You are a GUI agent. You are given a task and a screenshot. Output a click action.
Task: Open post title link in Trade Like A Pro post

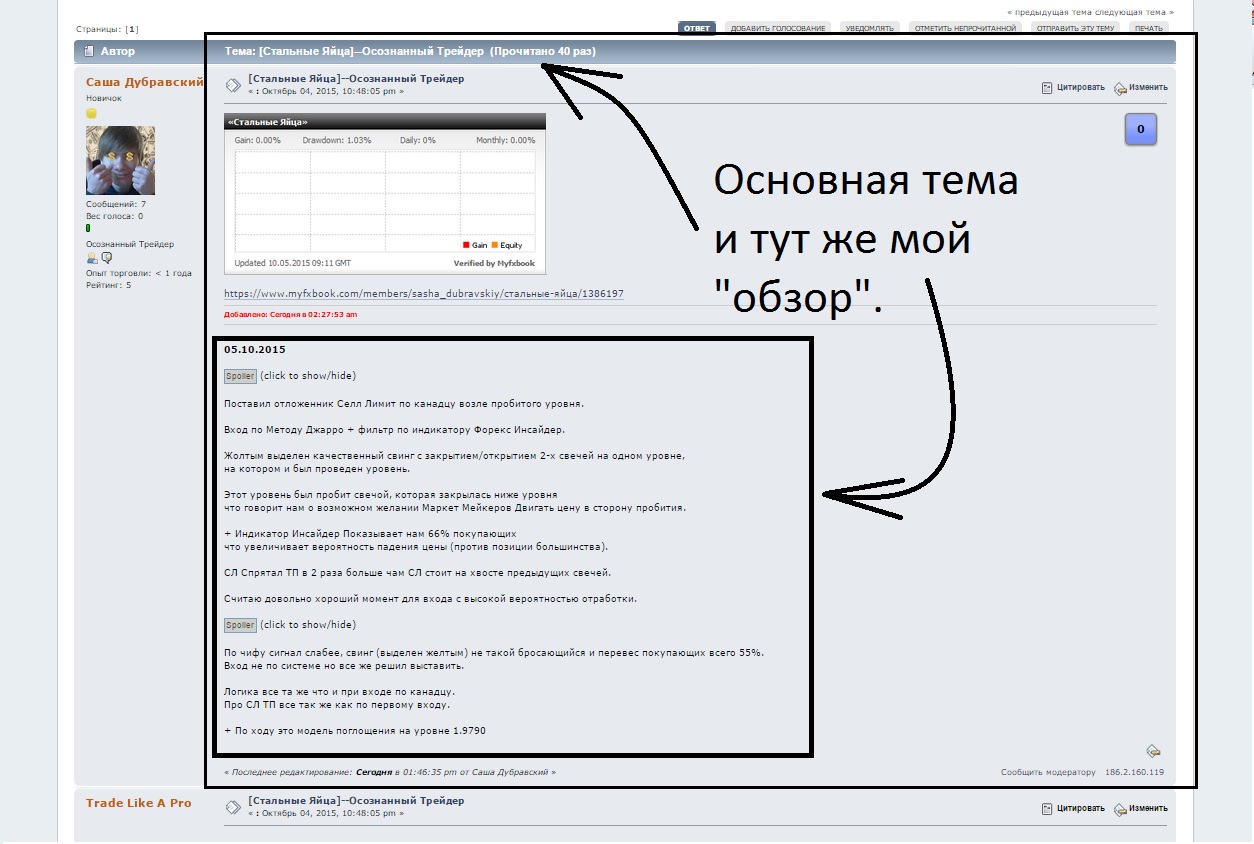point(356,800)
